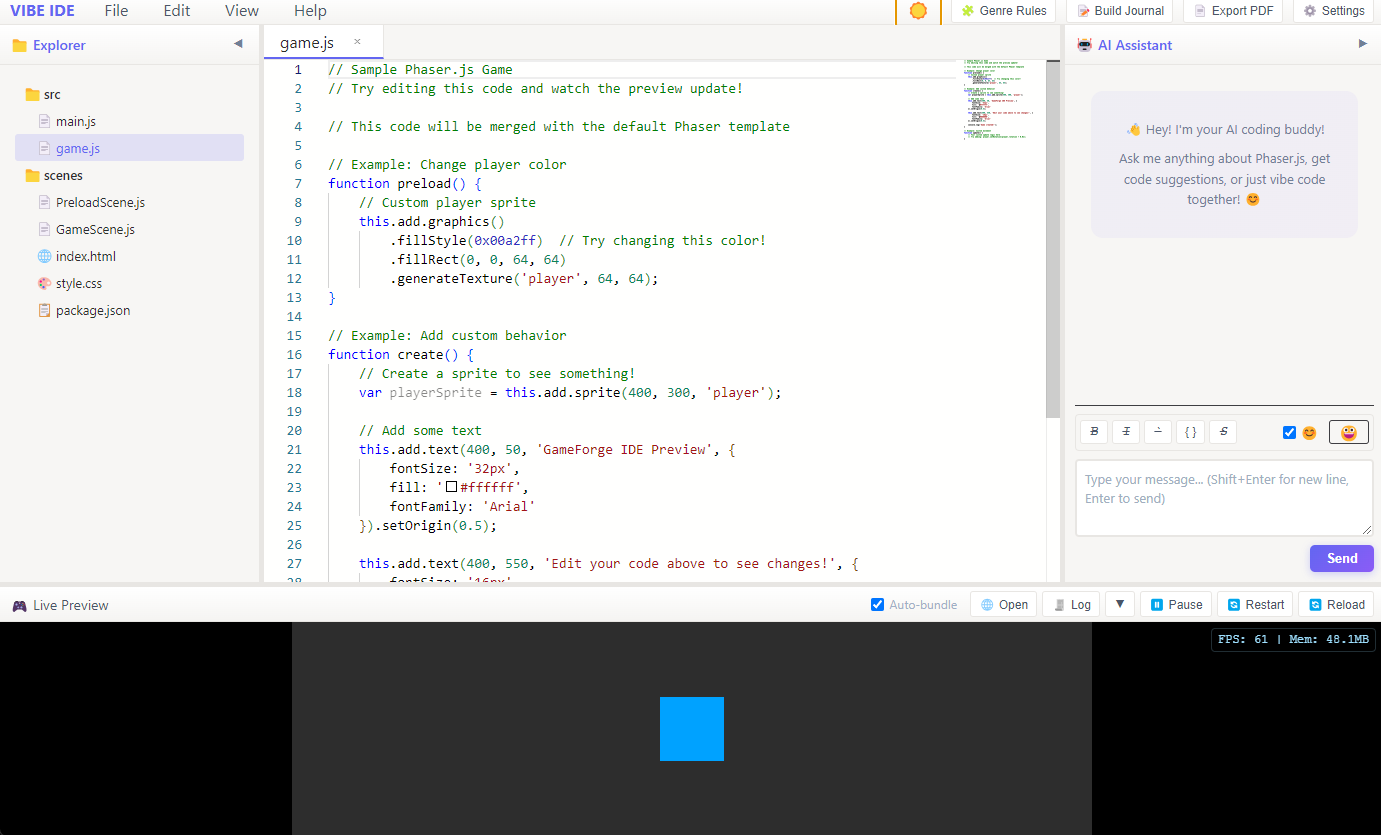Open the View menu
This screenshot has width=1381, height=835.
242,11
